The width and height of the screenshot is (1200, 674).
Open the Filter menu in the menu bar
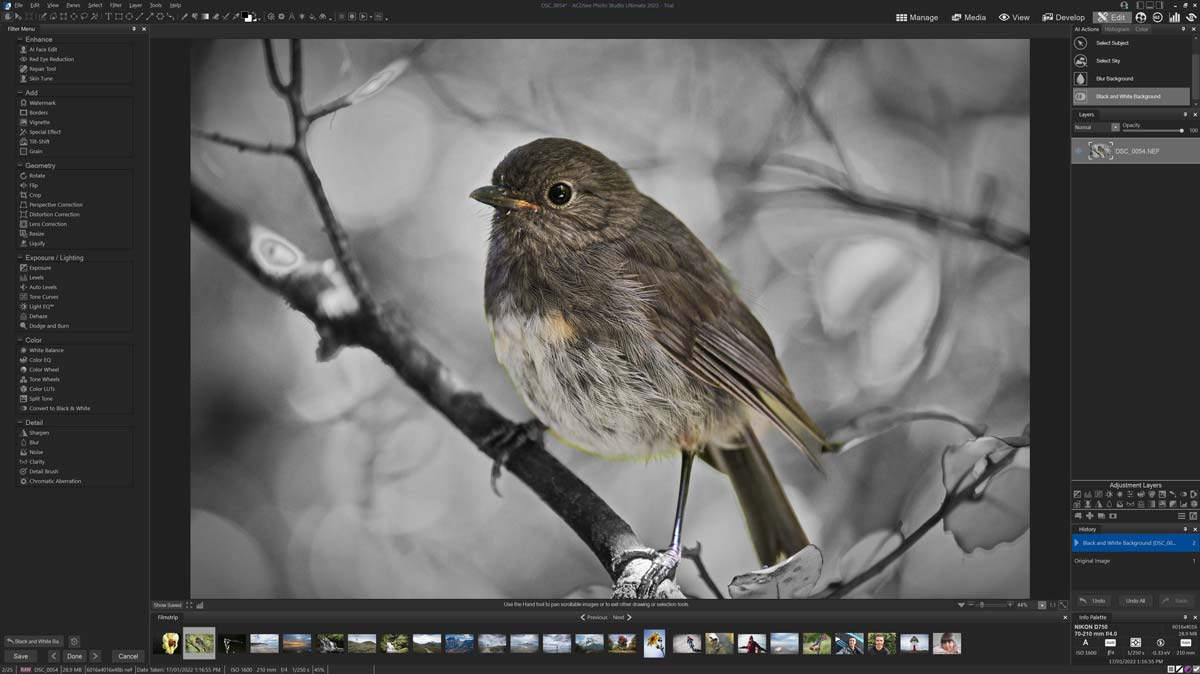click(x=118, y=4)
